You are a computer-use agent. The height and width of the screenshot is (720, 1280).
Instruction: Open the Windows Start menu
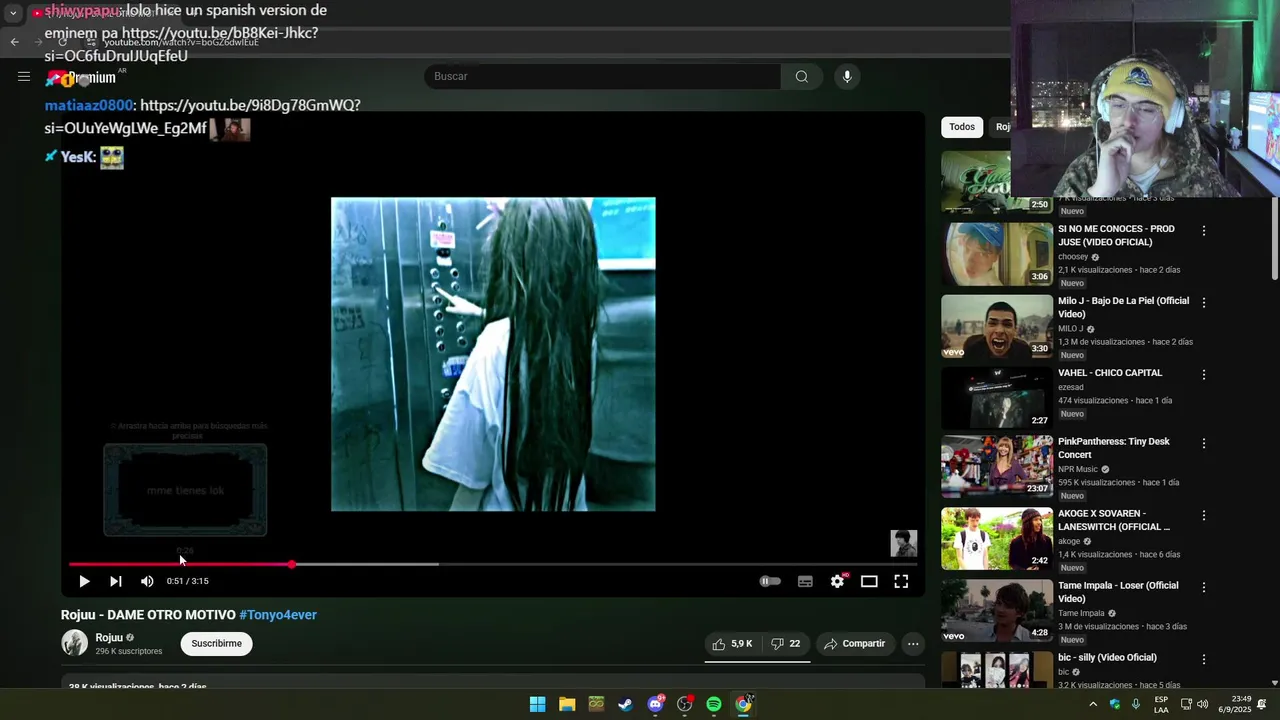(x=538, y=704)
